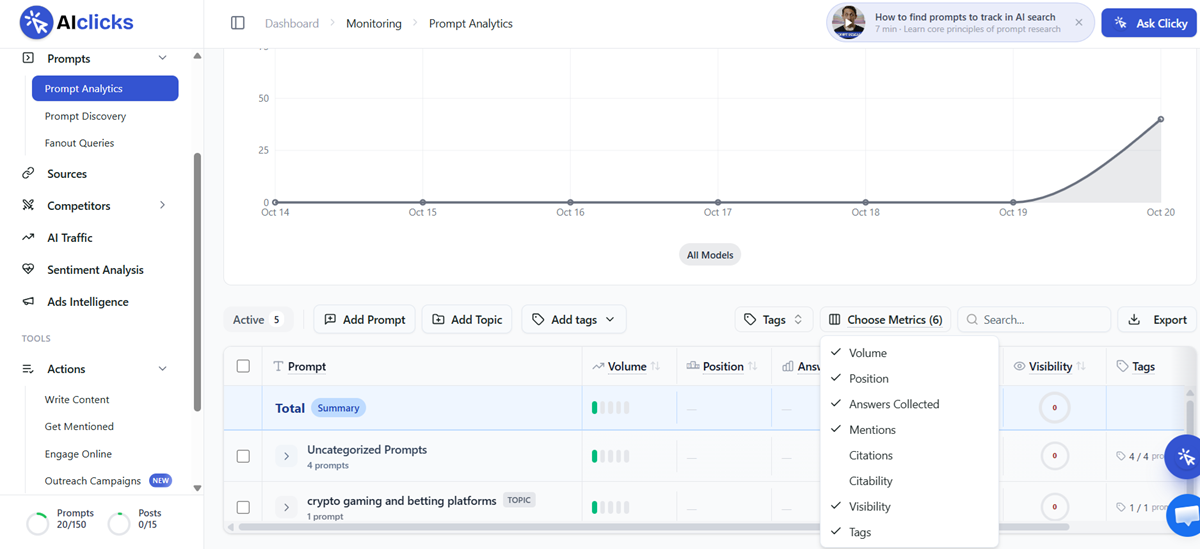Click the Add Topic button
The image size is (1200, 549).
[x=467, y=320]
